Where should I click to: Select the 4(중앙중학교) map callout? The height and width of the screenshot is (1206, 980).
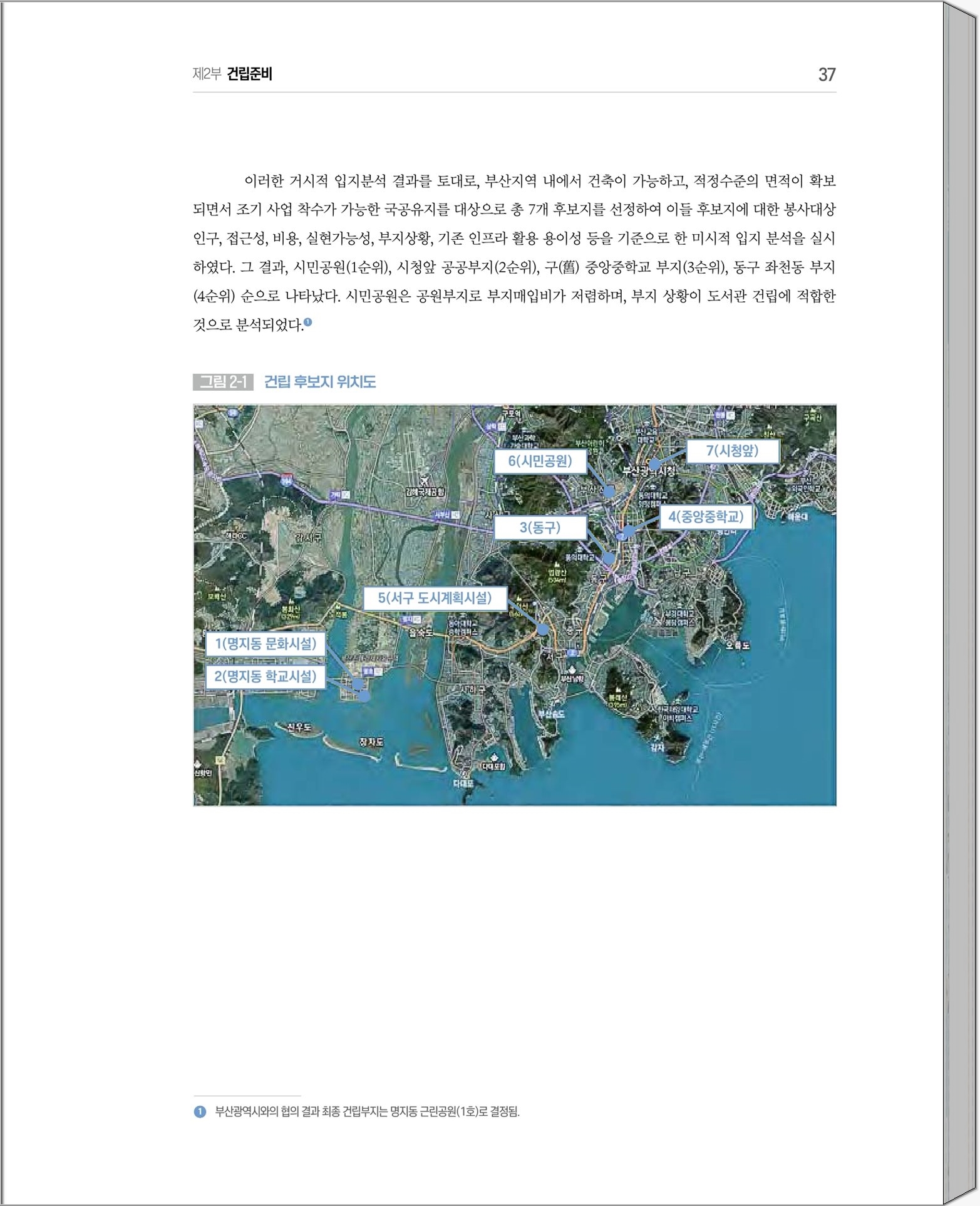point(706,517)
